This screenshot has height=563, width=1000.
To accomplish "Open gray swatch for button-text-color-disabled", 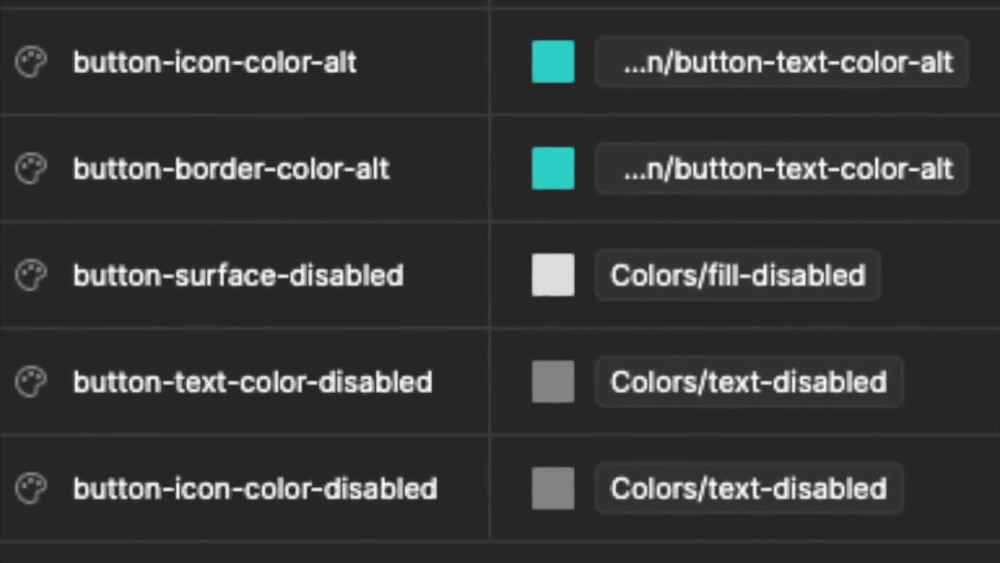I will (553, 381).
